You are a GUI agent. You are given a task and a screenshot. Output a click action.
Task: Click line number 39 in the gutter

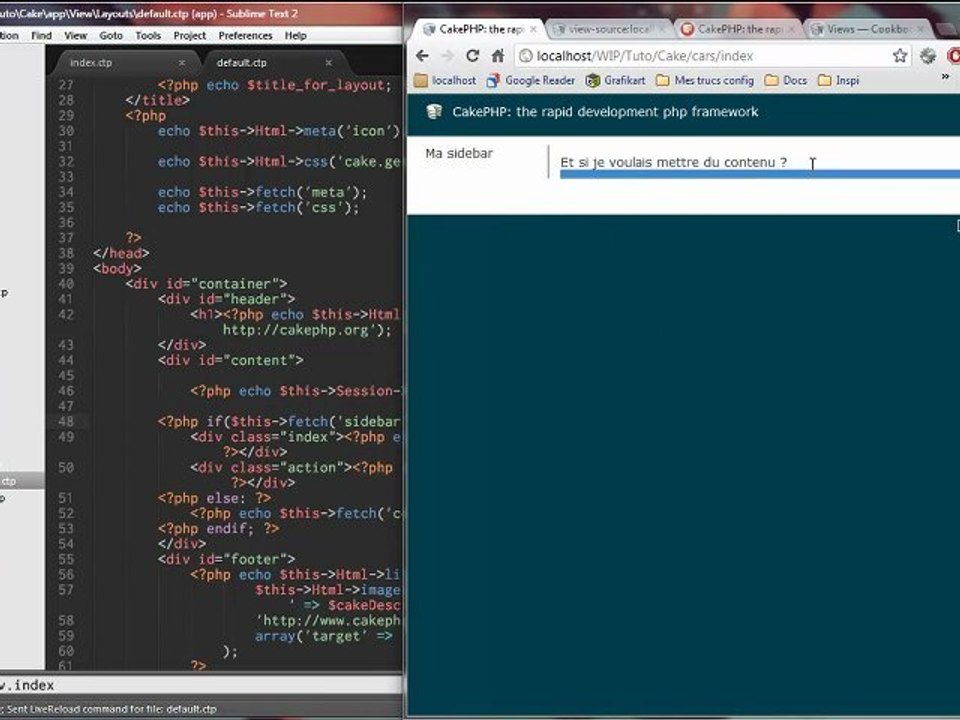(66, 268)
